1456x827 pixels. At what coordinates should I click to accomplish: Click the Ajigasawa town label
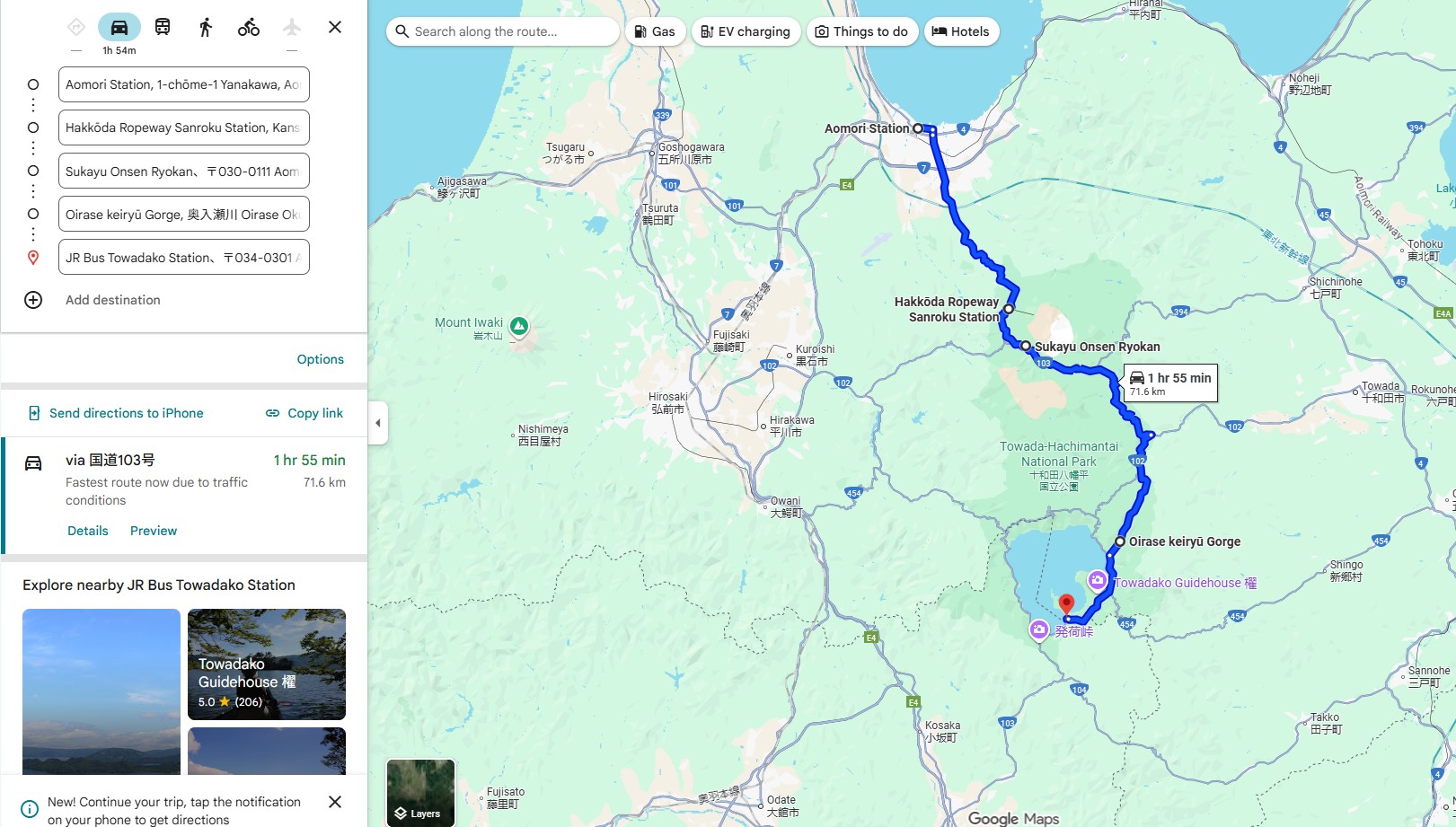462,187
